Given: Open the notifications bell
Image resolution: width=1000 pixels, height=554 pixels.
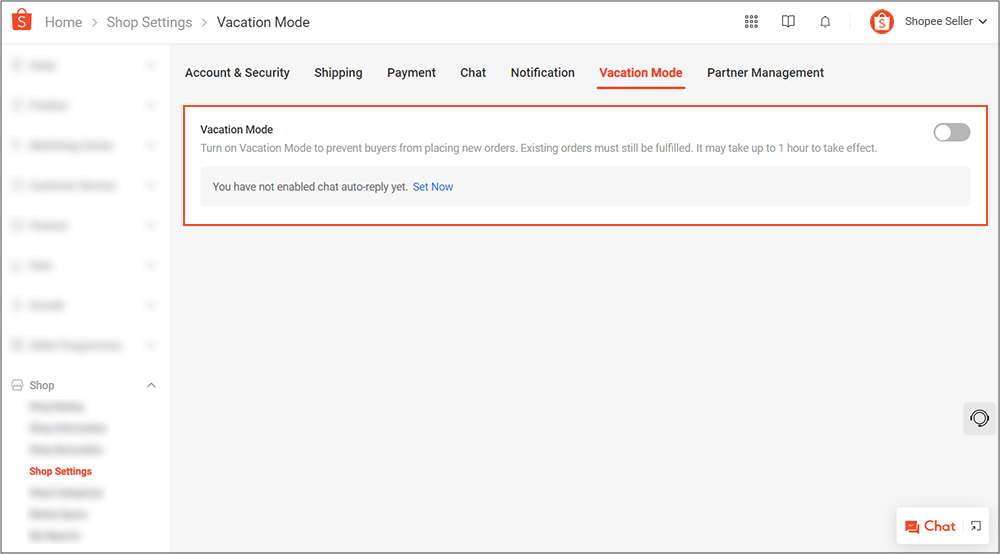Looking at the screenshot, I should pyautogui.click(x=825, y=22).
